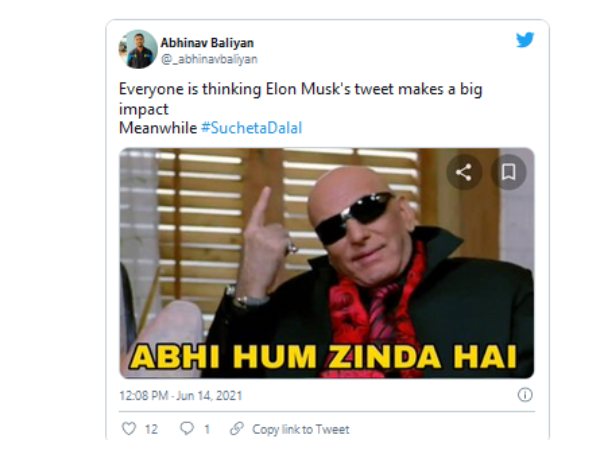Click the bookmark icon on the meme image
This screenshot has height=450, width=600.
coord(508,172)
